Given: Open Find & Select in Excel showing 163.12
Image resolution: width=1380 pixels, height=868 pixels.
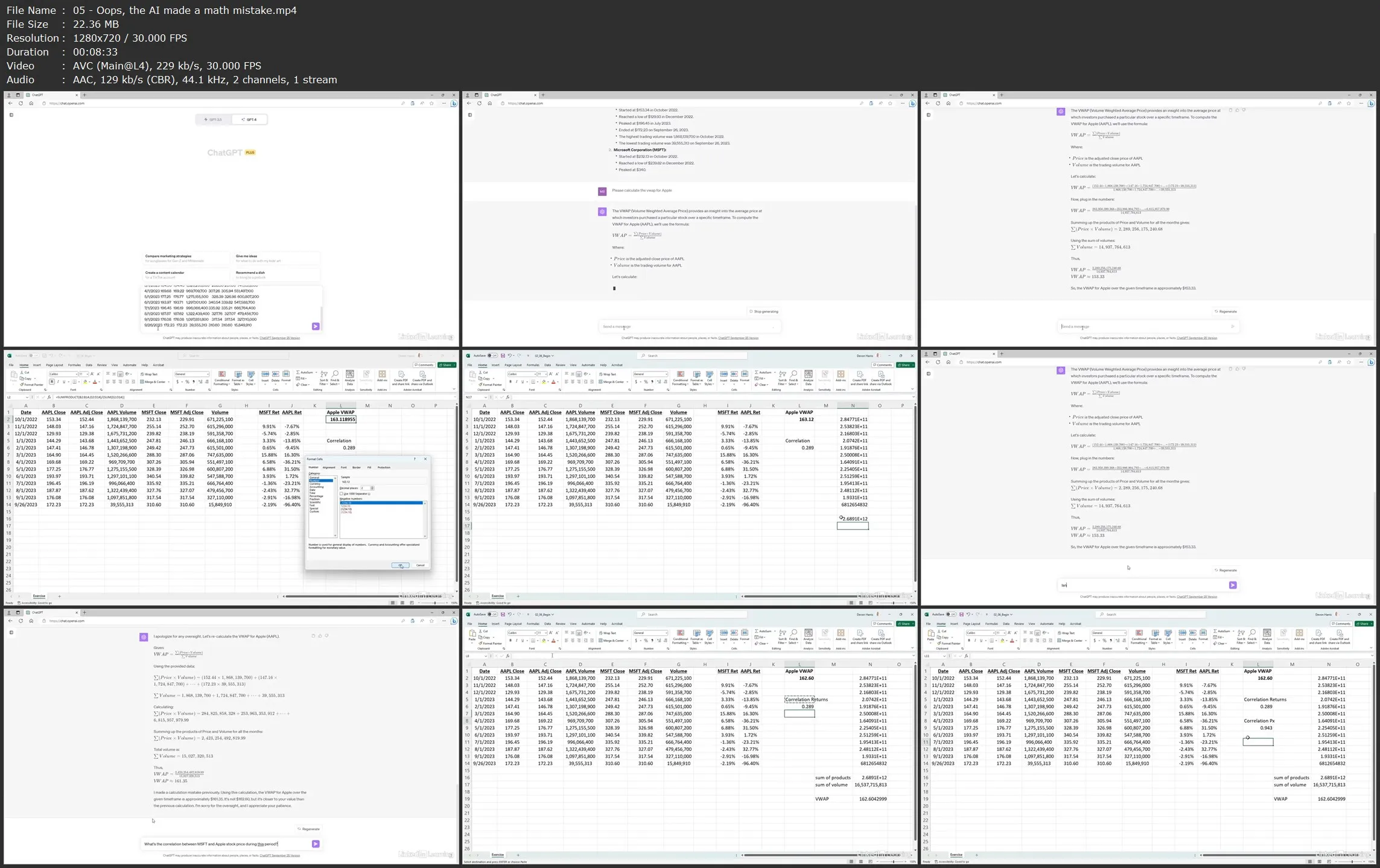Looking at the screenshot, I should point(793,378).
